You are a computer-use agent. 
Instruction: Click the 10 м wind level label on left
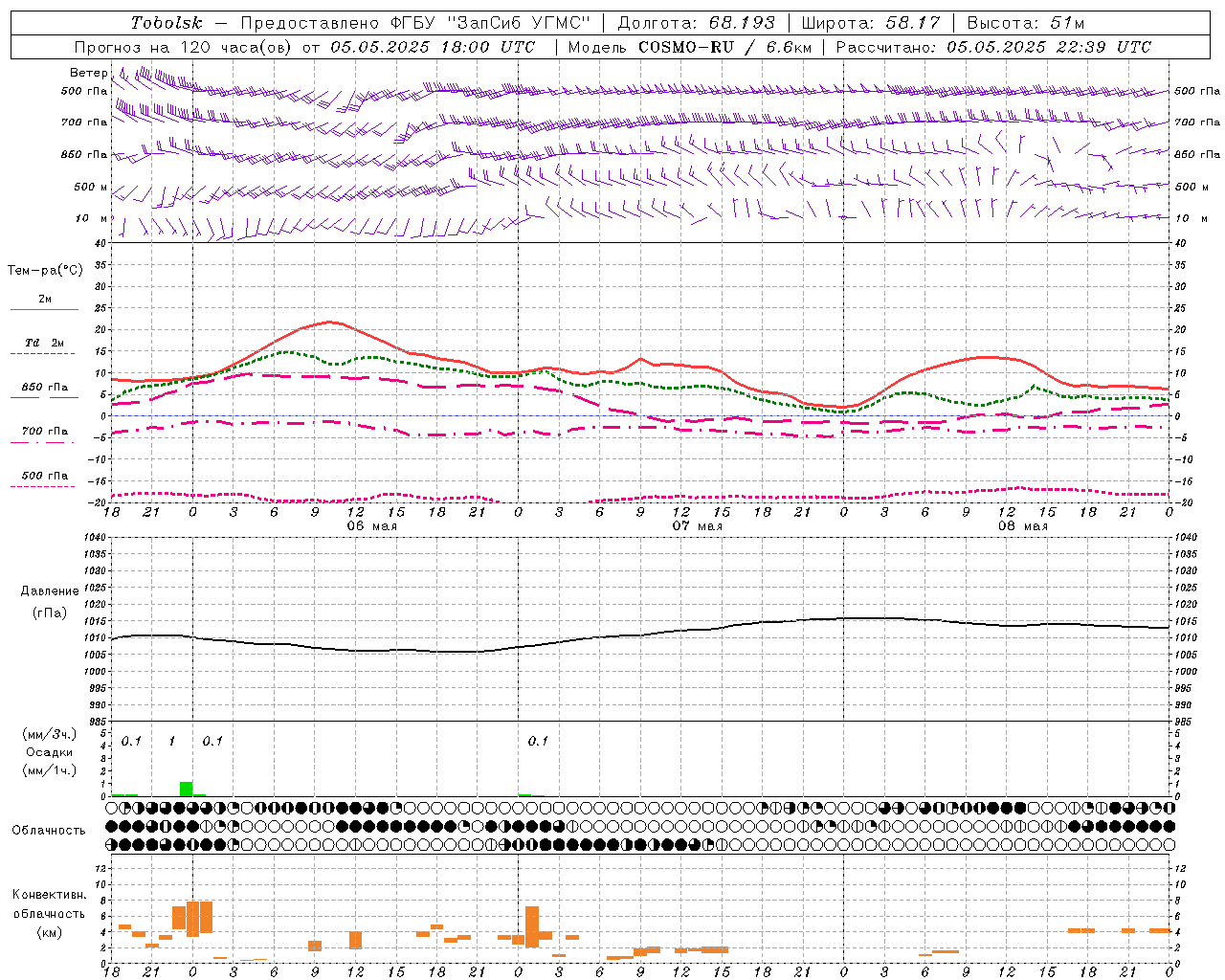(92, 218)
